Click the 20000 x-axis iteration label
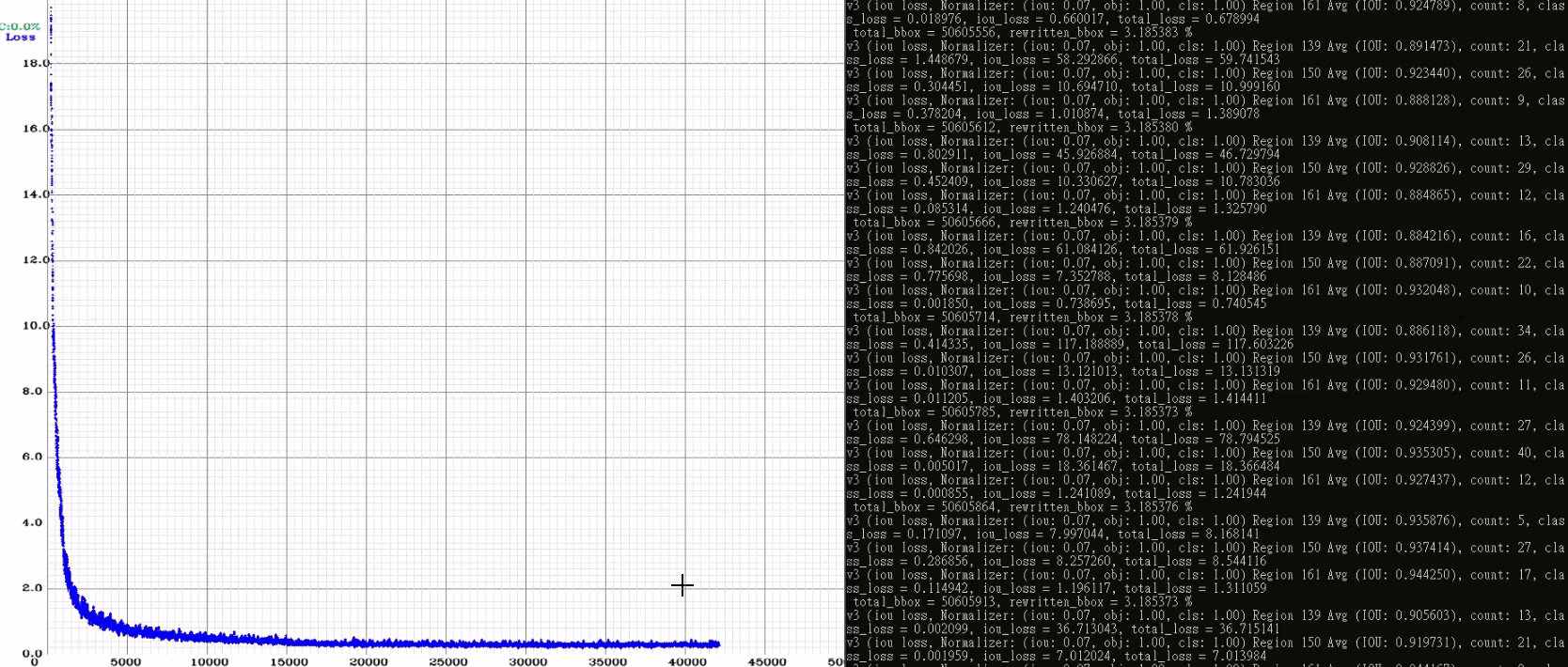This screenshot has width=1568, height=667. pos(368,661)
